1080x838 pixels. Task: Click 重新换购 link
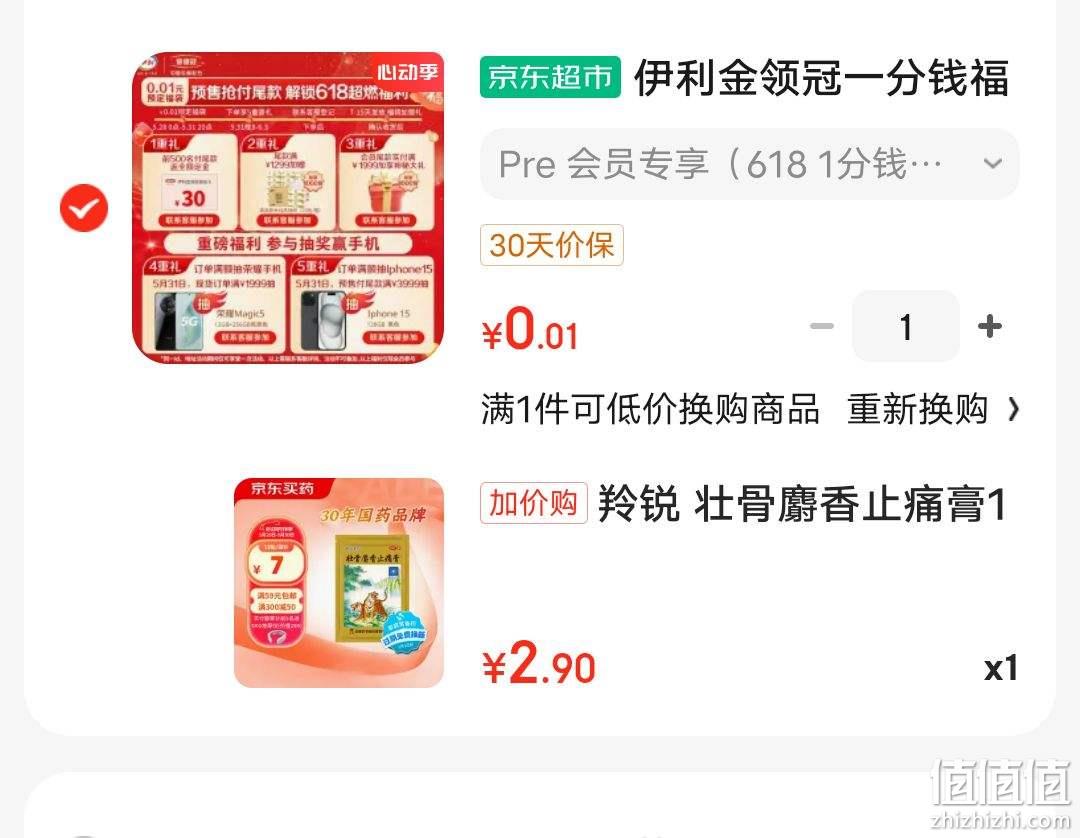tap(917, 410)
